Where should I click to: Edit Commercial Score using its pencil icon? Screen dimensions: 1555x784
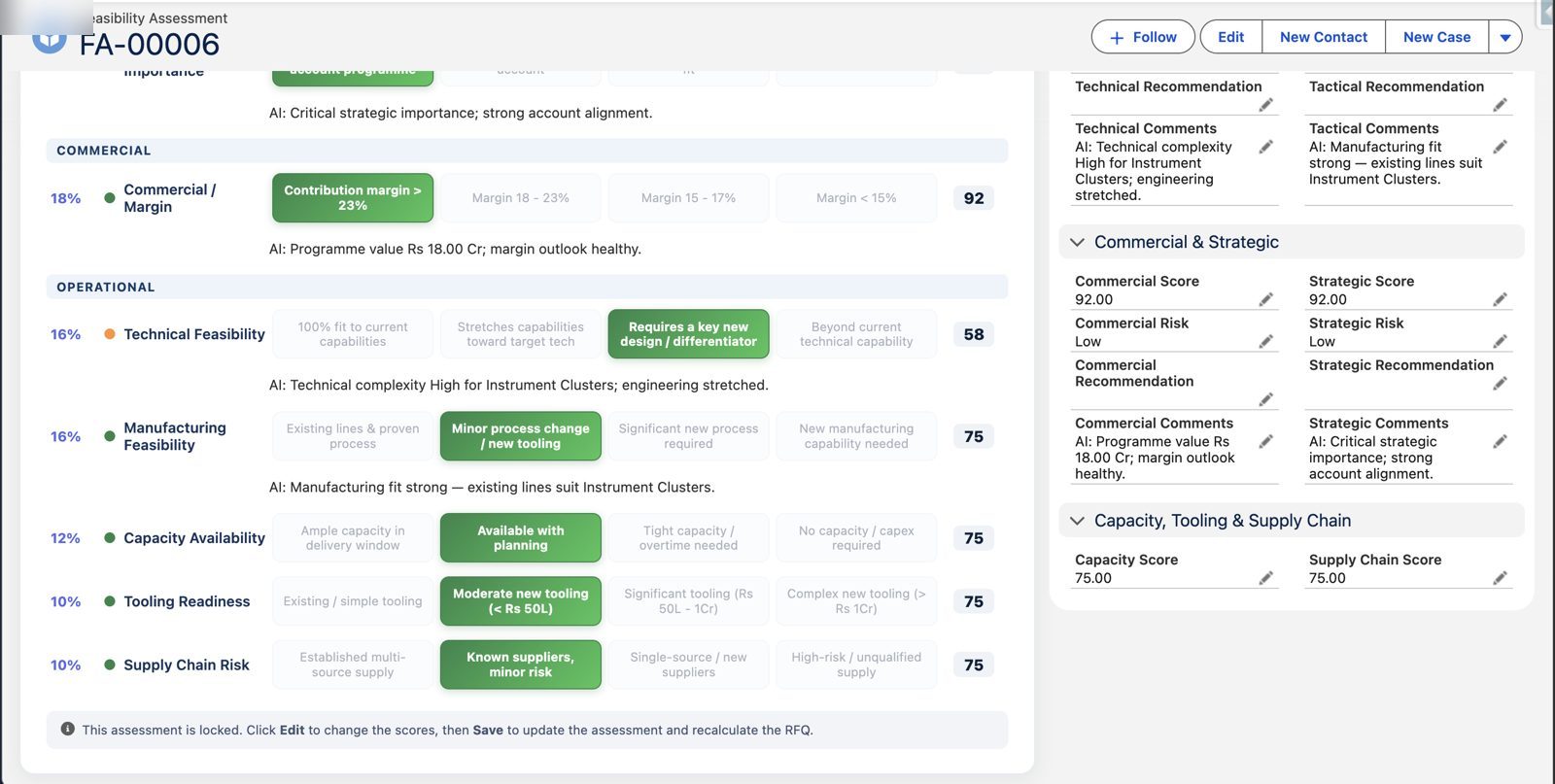(x=1265, y=299)
